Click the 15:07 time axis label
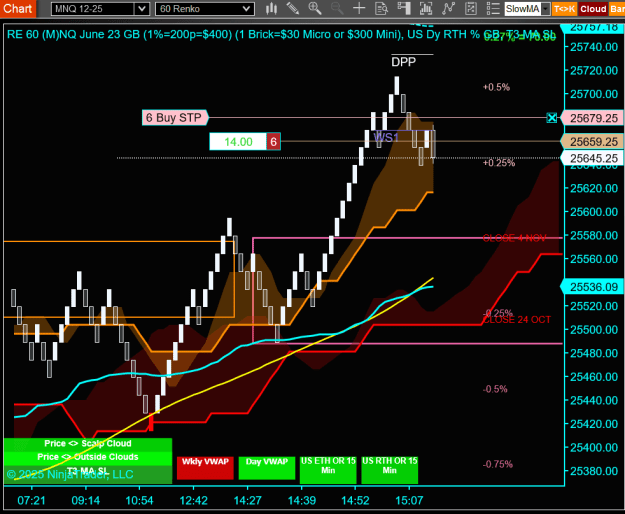625x514 pixels. 409,501
